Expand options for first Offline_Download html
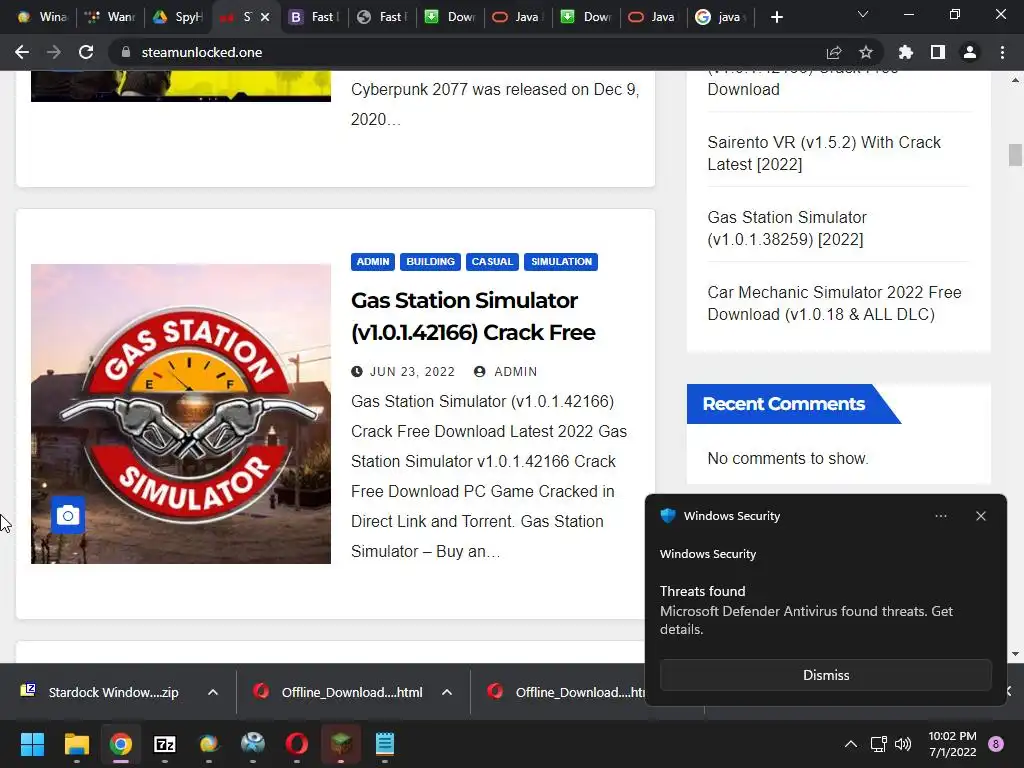The image size is (1024, 768). pos(447,692)
